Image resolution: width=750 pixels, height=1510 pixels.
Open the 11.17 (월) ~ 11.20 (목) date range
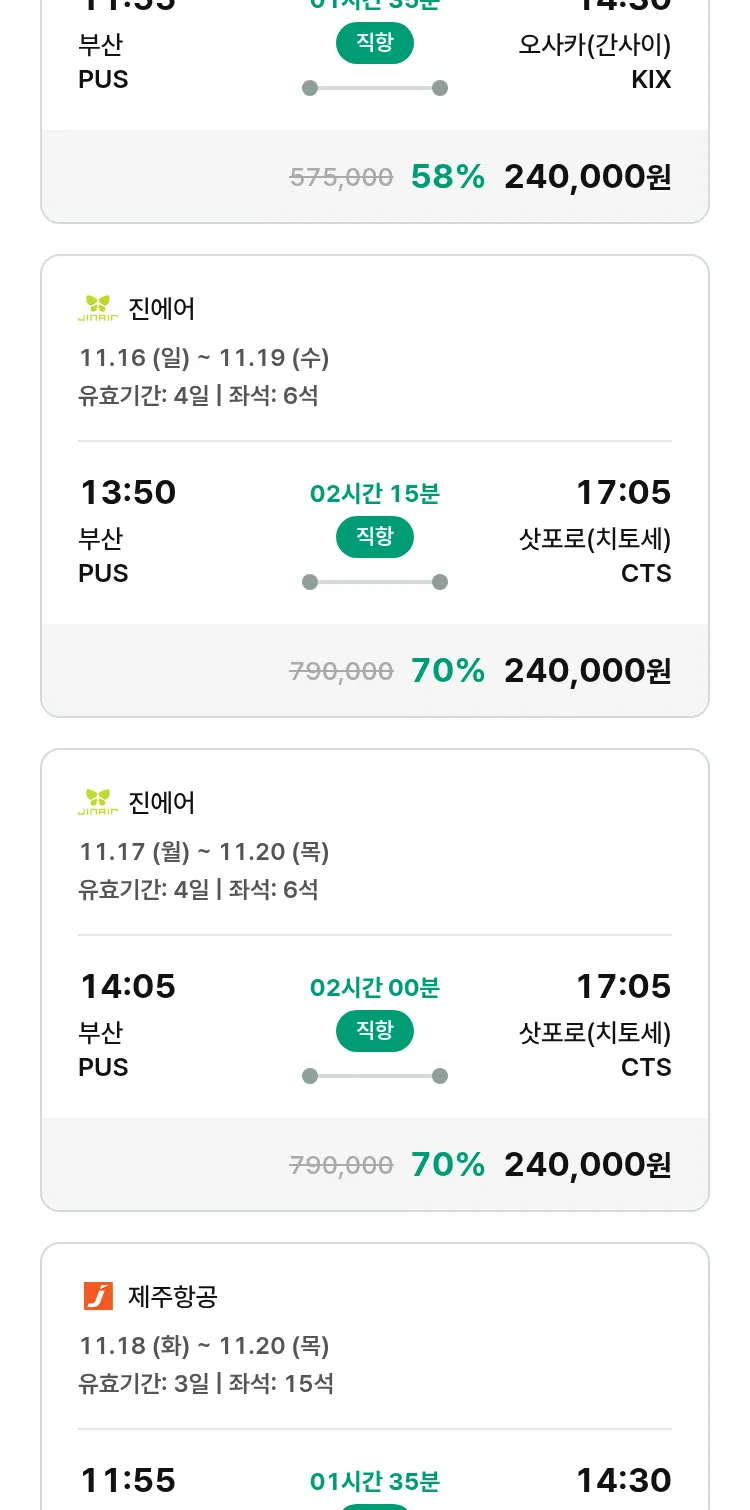(204, 851)
